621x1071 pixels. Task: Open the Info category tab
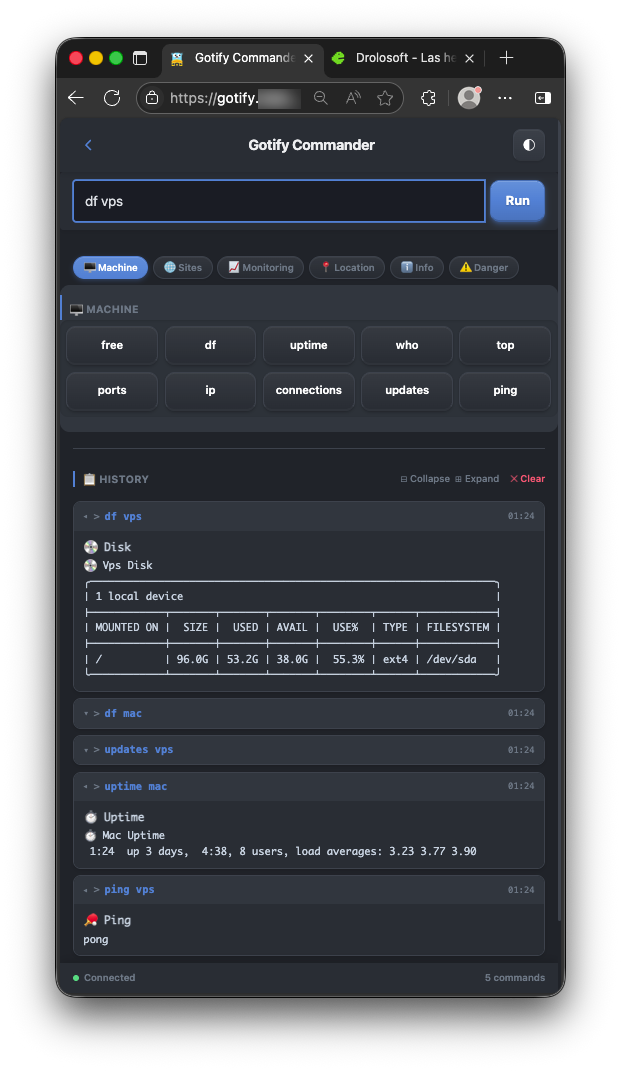point(417,267)
